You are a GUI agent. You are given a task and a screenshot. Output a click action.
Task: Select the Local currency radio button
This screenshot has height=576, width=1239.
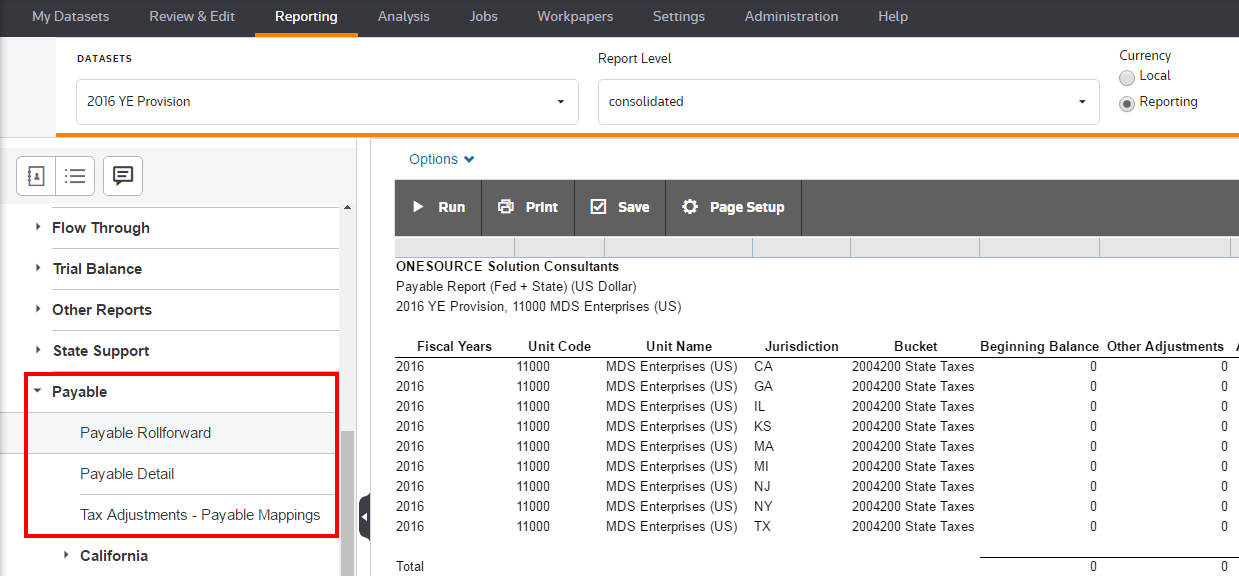1127,77
